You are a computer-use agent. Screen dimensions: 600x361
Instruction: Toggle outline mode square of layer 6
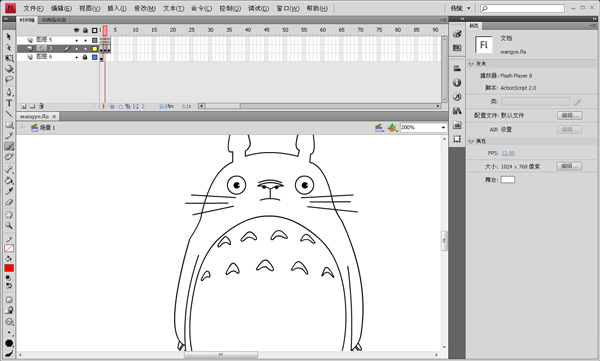click(x=95, y=57)
